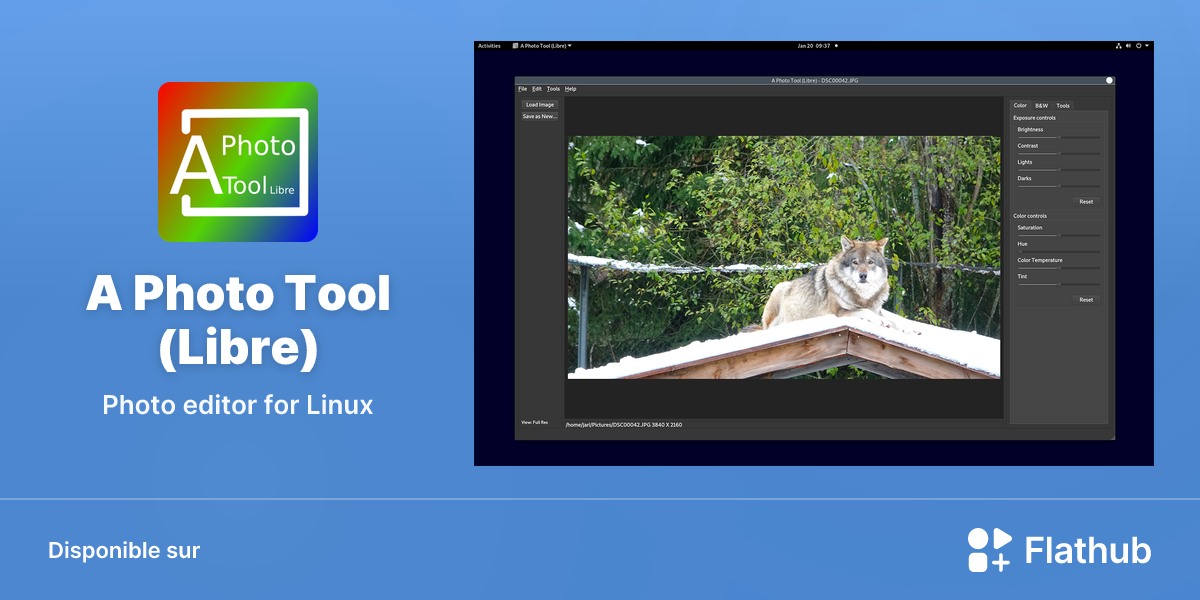The width and height of the screenshot is (1200, 600).
Task: Click the Load Image button
Action: coord(539,104)
